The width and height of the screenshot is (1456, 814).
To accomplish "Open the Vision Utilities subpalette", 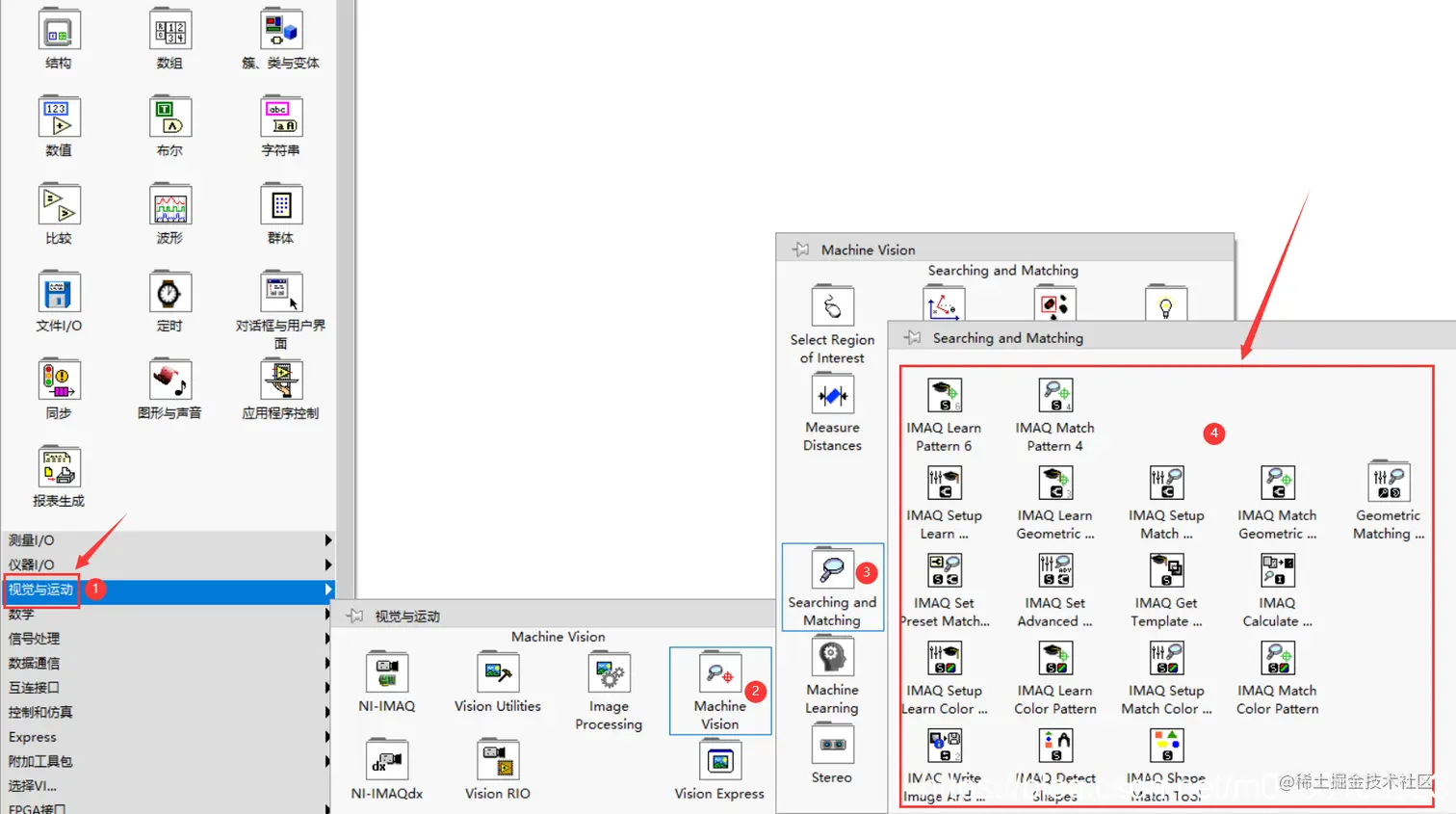I will tap(498, 672).
